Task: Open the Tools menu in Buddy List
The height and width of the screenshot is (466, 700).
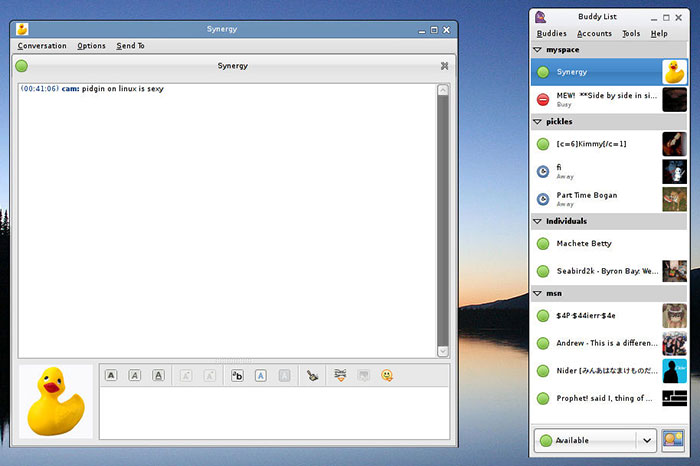Action: pyautogui.click(x=631, y=33)
